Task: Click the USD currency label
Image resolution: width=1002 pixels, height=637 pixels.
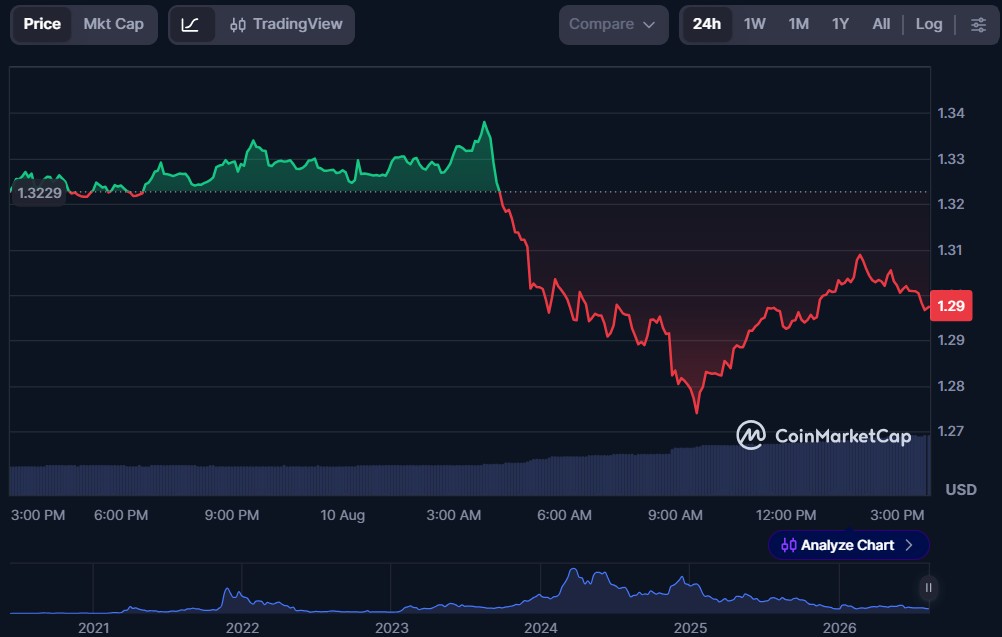Action: pos(961,490)
